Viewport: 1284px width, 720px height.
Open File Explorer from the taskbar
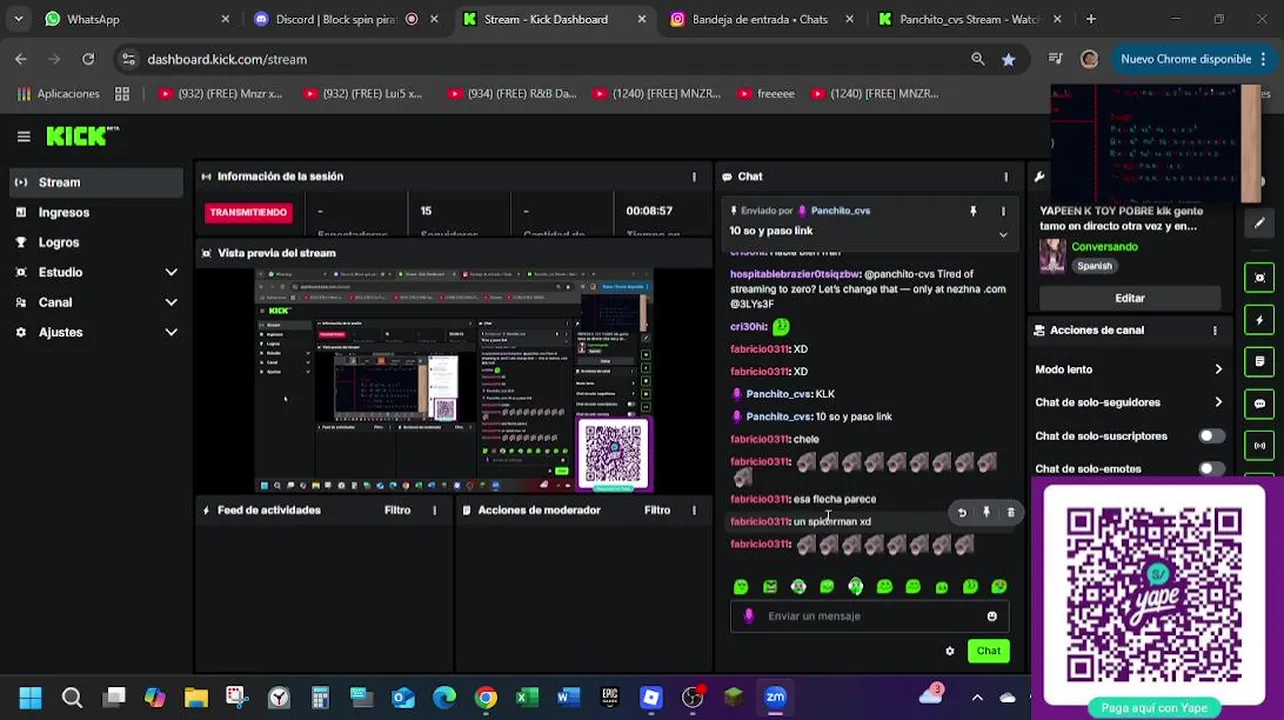tap(196, 697)
